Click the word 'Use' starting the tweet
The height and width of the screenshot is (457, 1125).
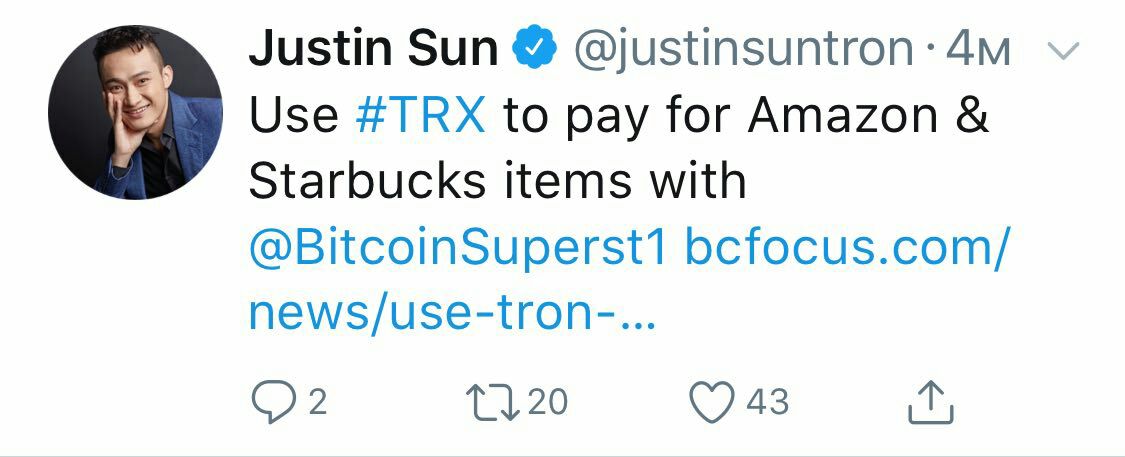pyautogui.click(x=294, y=115)
